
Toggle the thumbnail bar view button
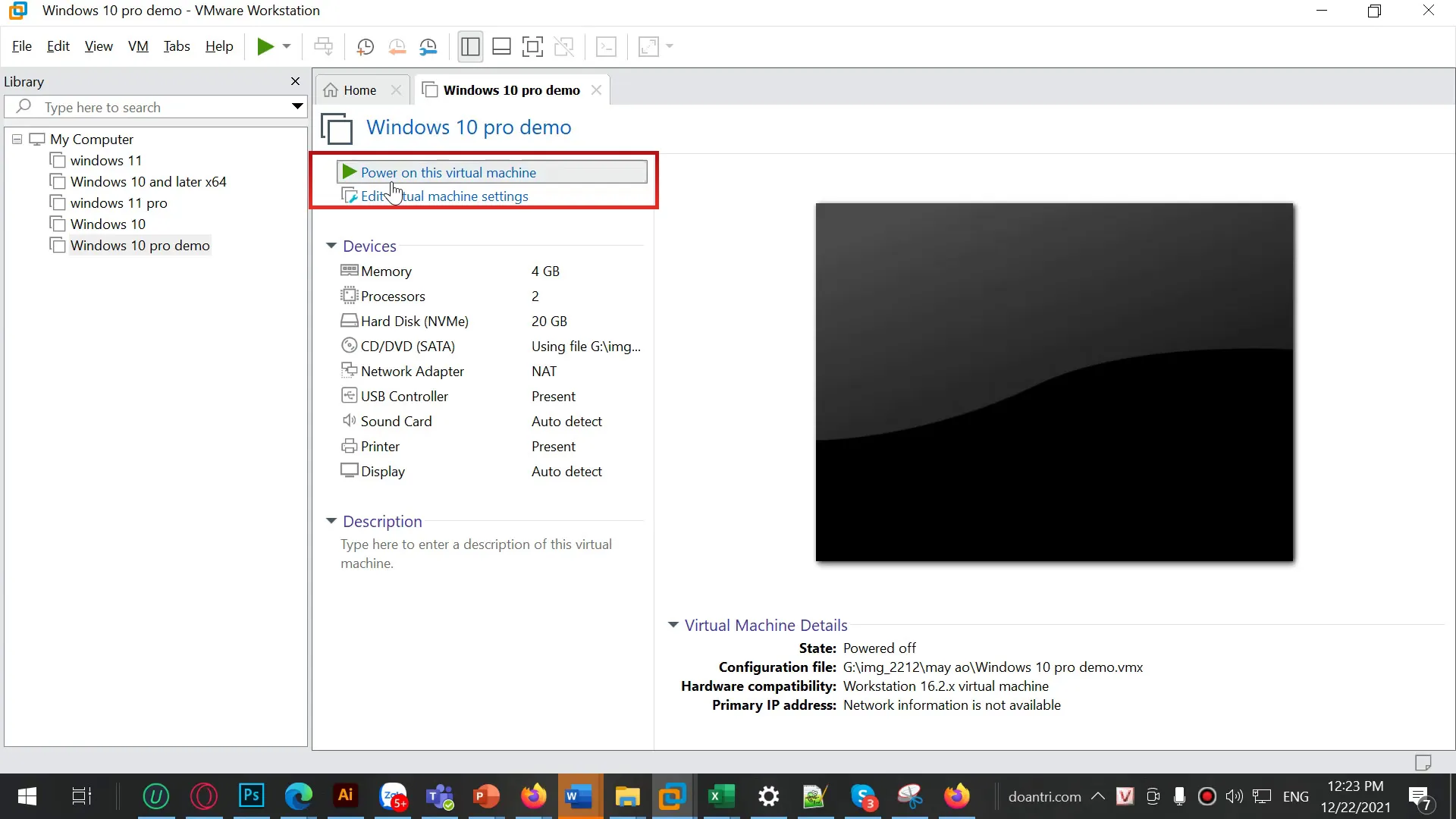[x=501, y=47]
